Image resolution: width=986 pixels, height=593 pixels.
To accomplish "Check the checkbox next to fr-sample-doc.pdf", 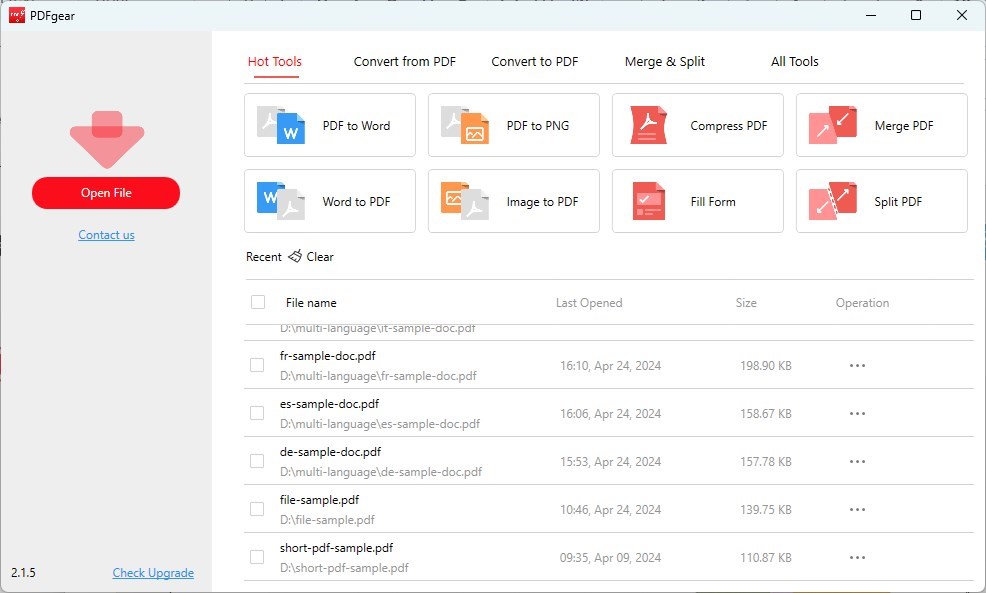I will pyautogui.click(x=257, y=365).
